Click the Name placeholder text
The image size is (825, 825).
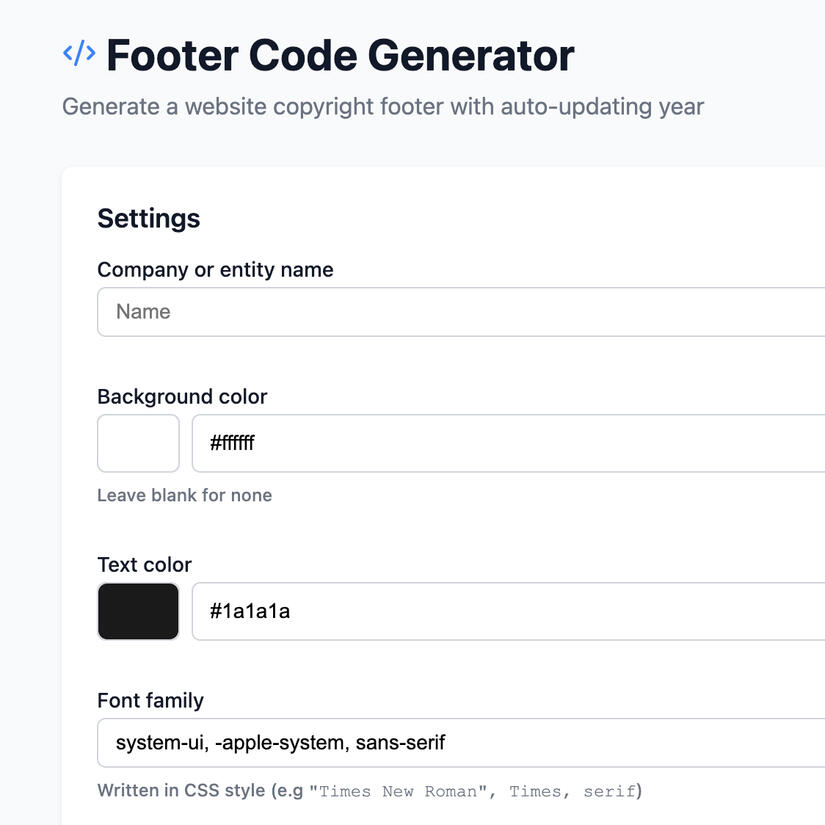click(x=141, y=311)
